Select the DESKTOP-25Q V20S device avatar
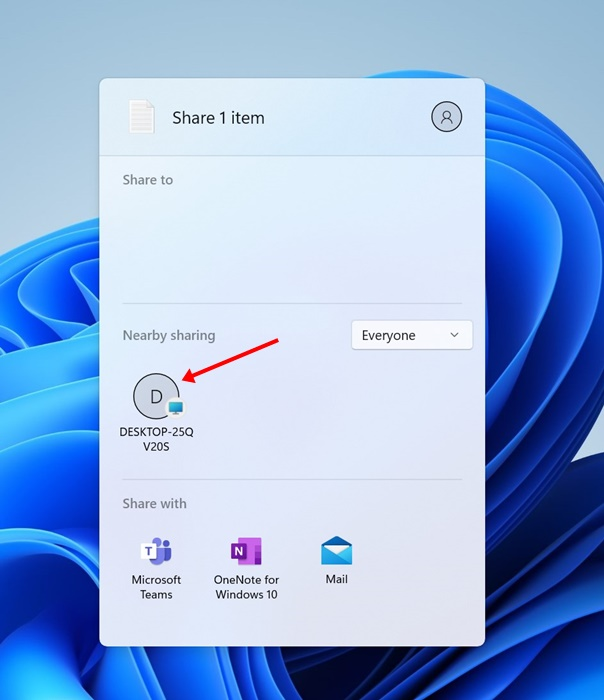The height and width of the screenshot is (700, 604). coord(157,396)
